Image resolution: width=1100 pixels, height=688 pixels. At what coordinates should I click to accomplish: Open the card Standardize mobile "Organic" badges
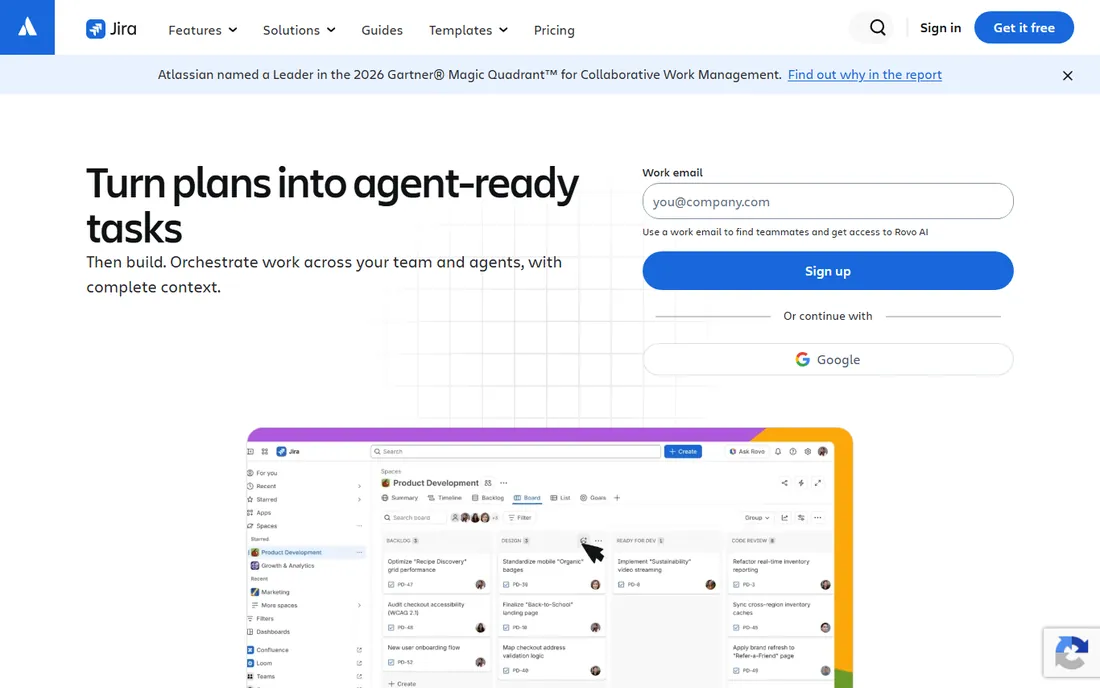coord(551,572)
